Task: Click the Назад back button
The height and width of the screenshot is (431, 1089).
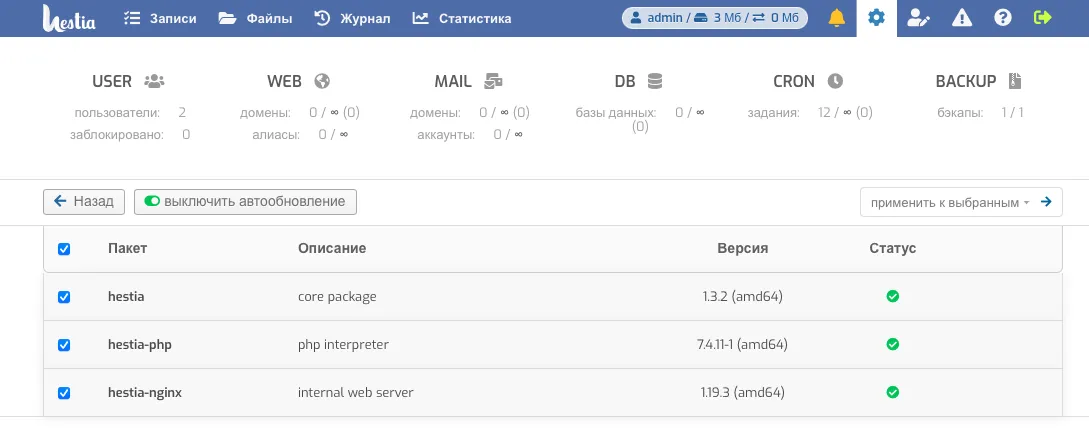Action: (84, 202)
